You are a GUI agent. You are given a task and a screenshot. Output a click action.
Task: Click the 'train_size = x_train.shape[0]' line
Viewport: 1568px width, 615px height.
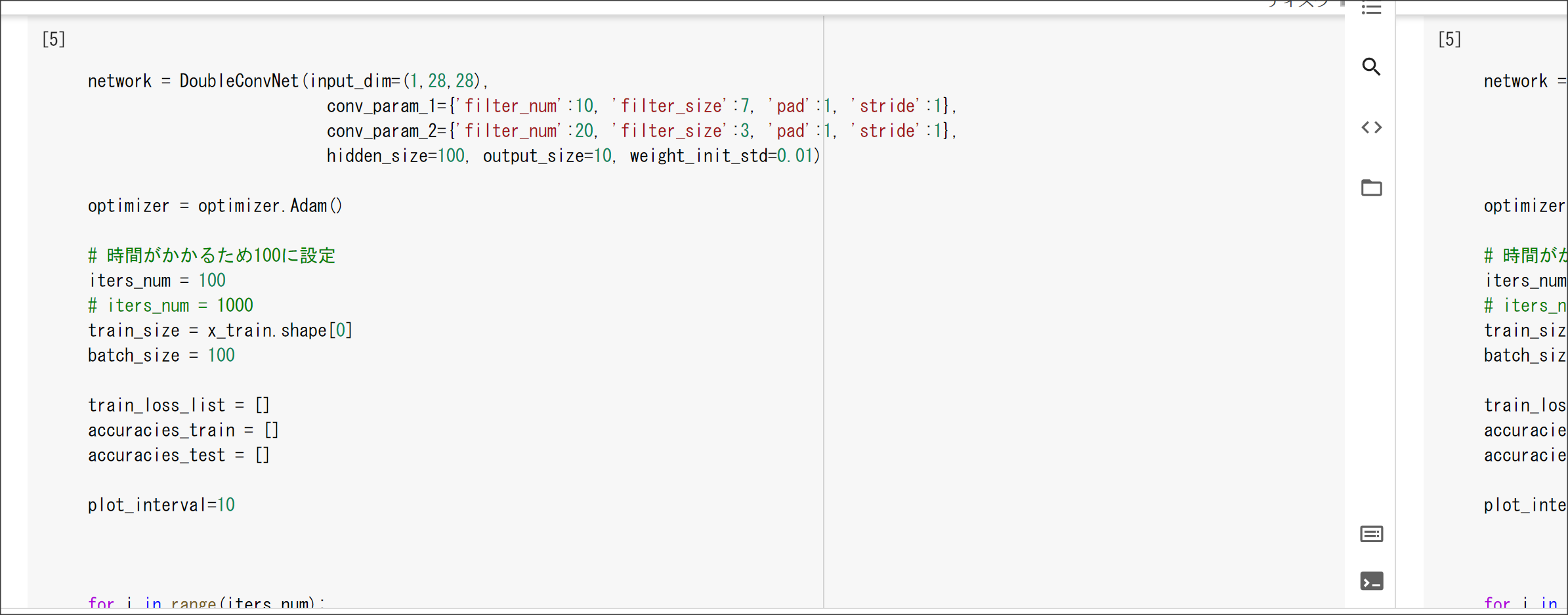click(x=221, y=331)
